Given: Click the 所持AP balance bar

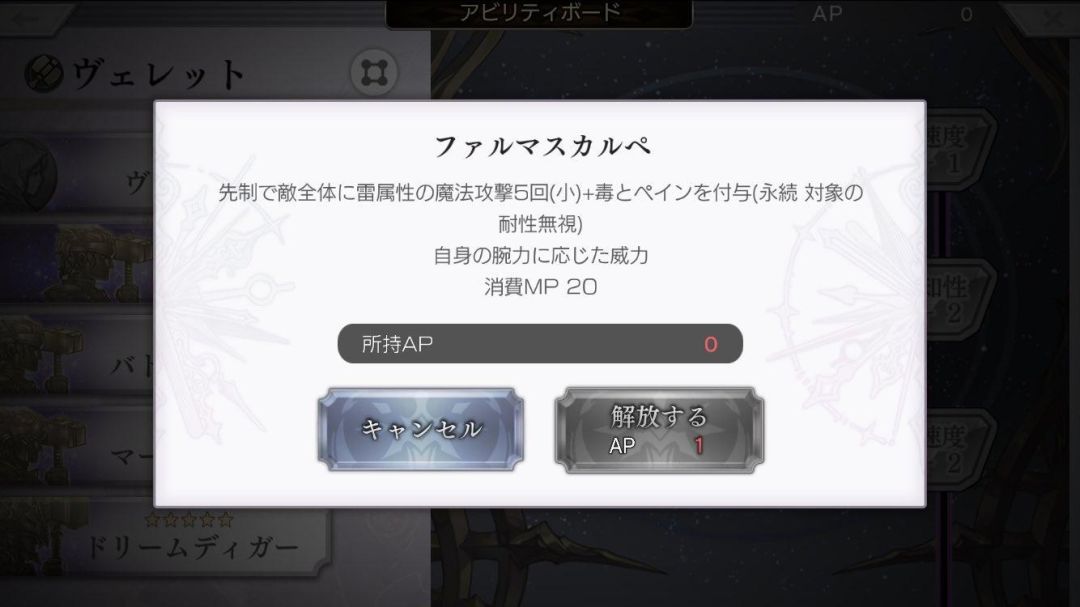Looking at the screenshot, I should coord(540,344).
